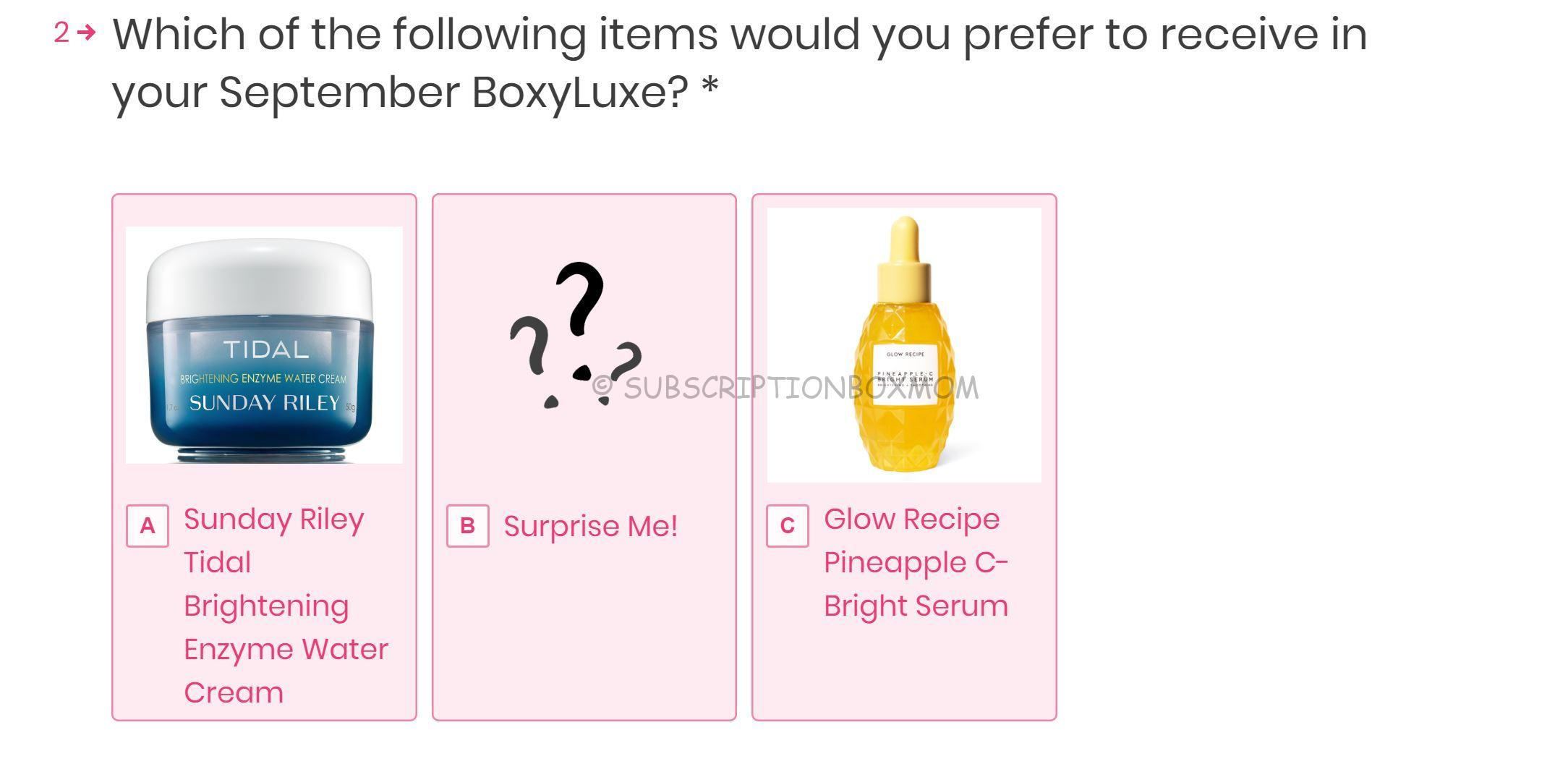
Task: Click the required asterisk after BoxyLuxe?
Action: (x=710, y=87)
